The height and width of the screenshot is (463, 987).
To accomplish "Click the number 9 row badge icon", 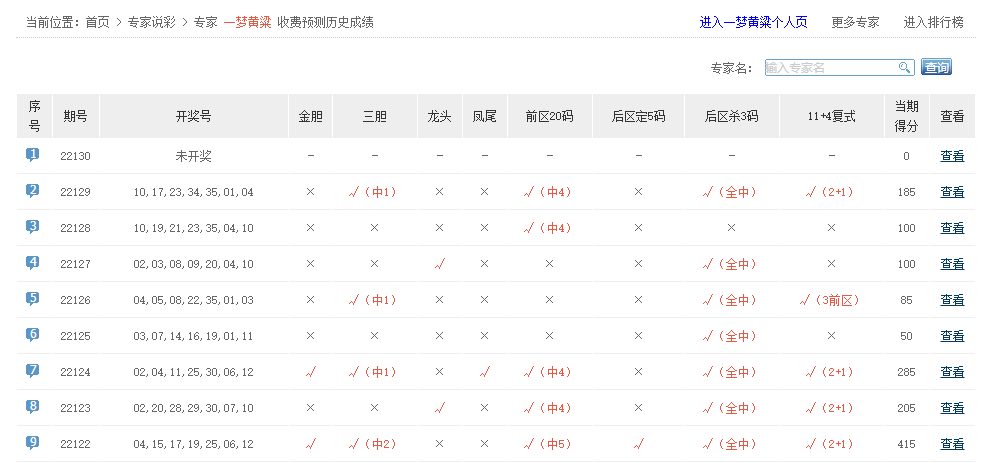I will tap(33, 443).
